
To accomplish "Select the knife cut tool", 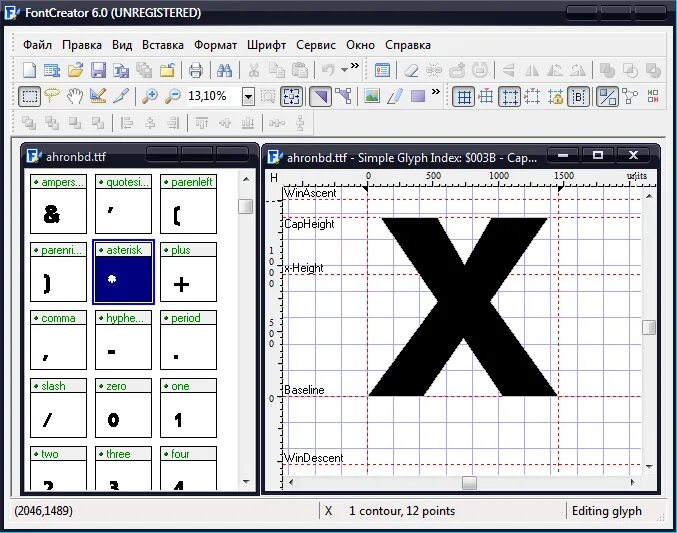I will click(x=120, y=96).
